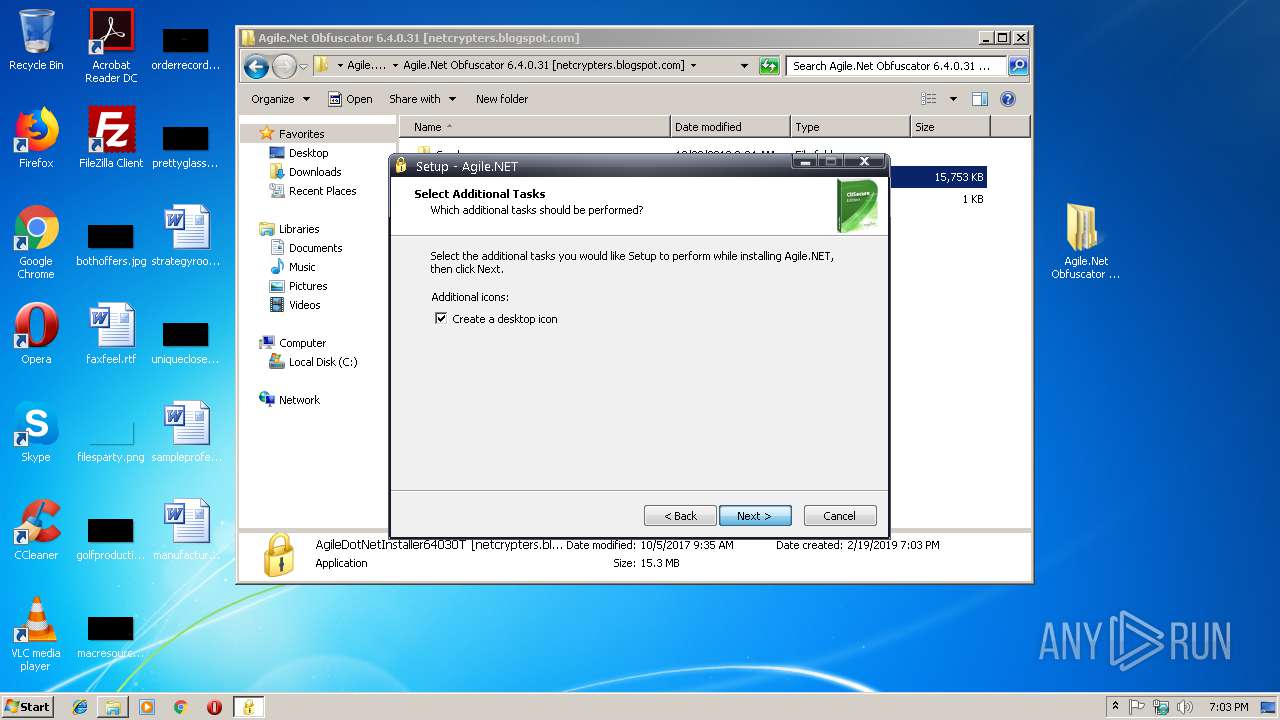The height and width of the screenshot is (720, 1280).
Task: Uncheck Create a desktop icon checkbox
Action: (x=441, y=318)
